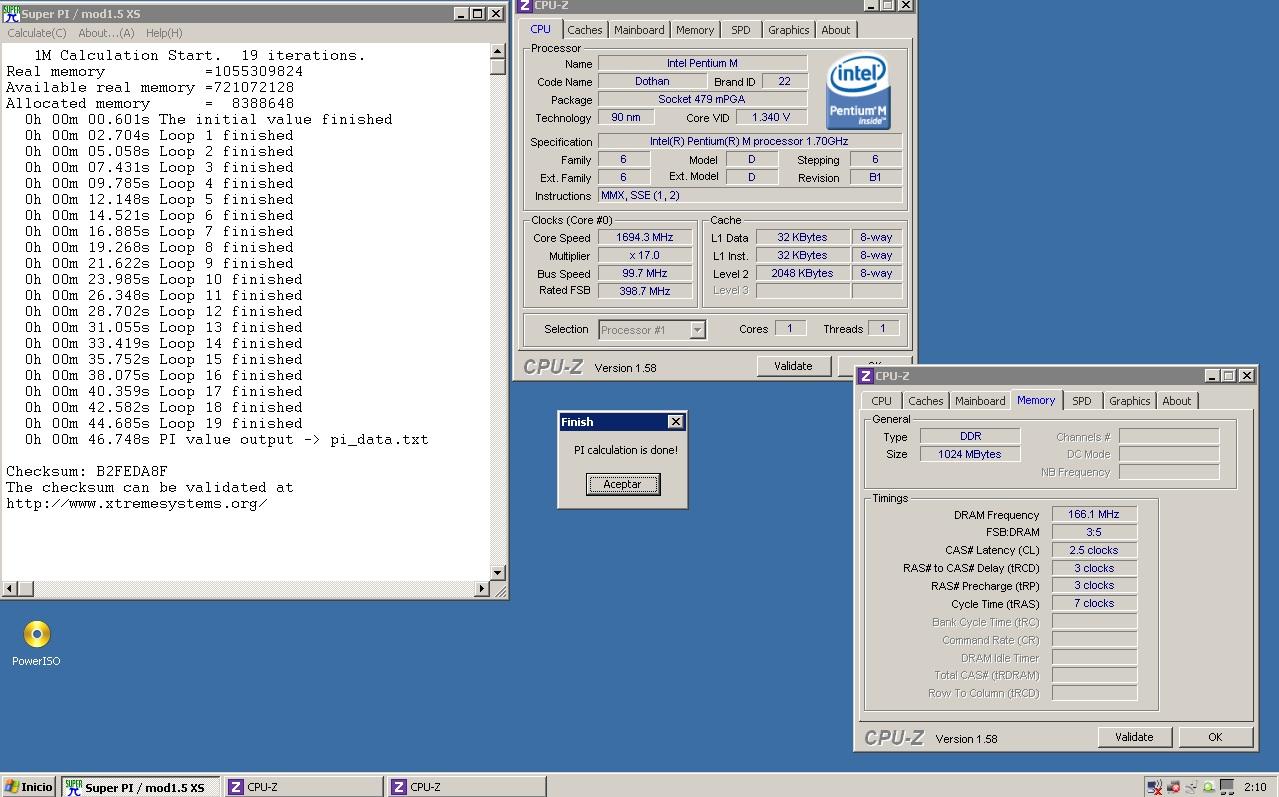Activate the CPU-Z taskbar button beside Super PI
Viewport: 1279px width, 797px height.
pos(304,787)
